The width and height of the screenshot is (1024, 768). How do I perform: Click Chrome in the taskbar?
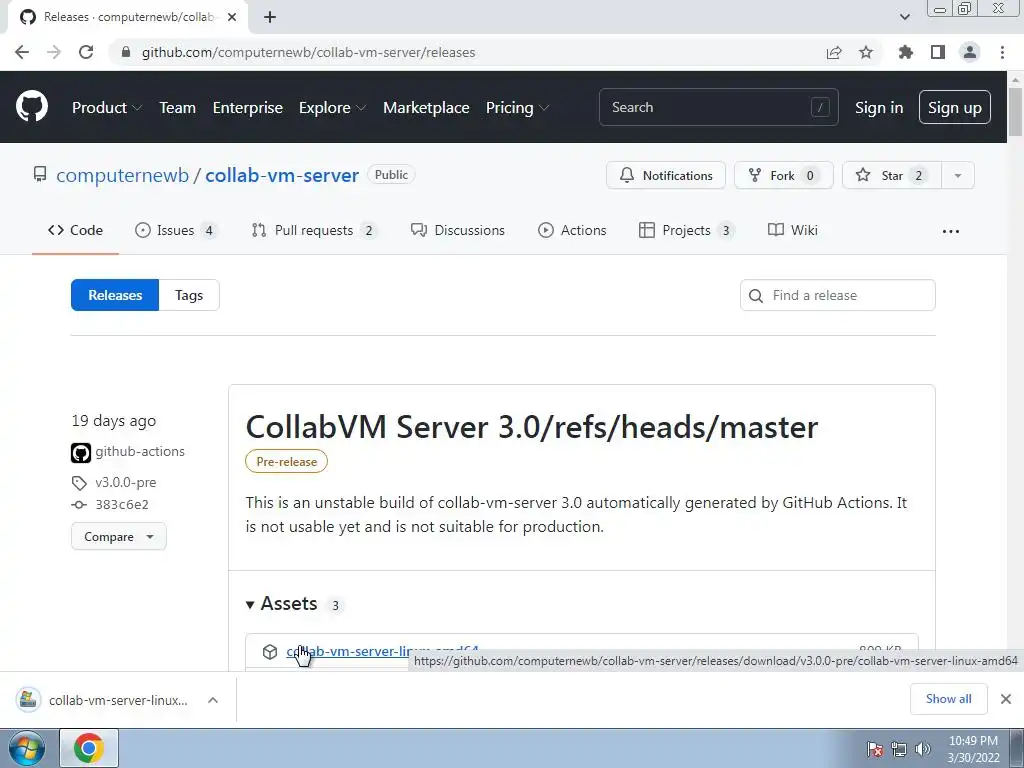(x=89, y=748)
